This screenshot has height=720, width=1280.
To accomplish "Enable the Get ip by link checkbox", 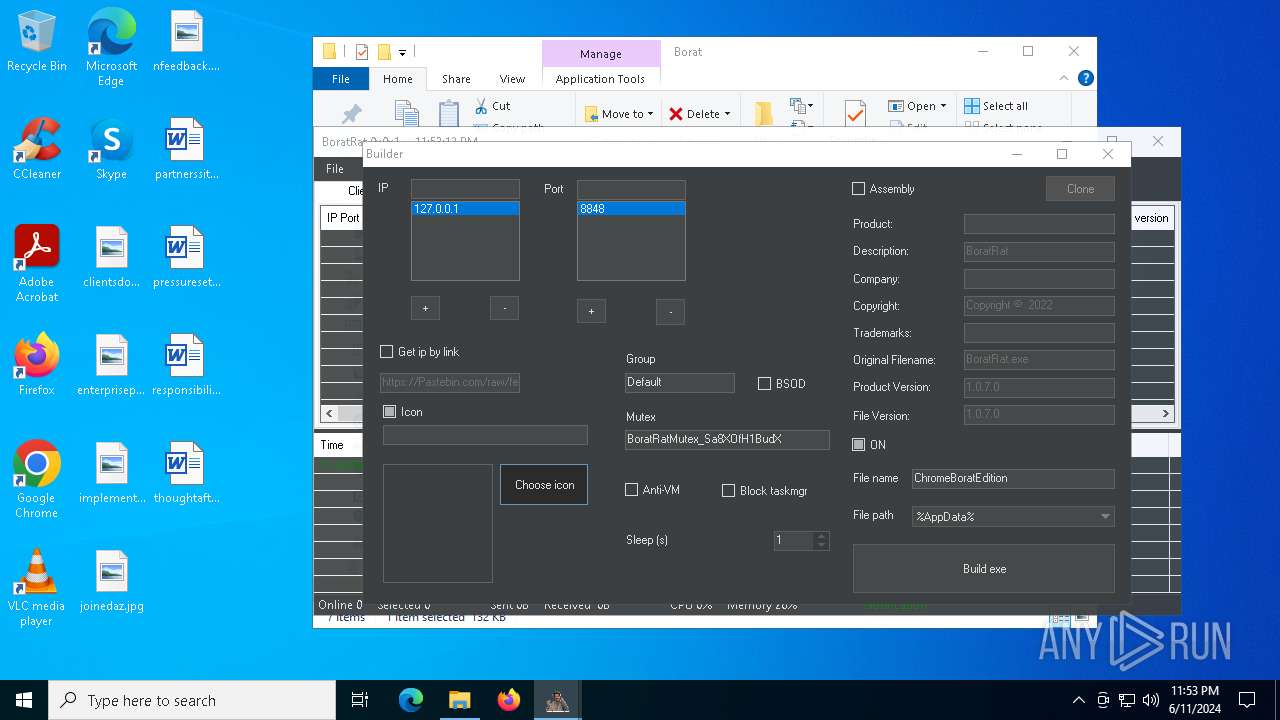I will pos(386,352).
